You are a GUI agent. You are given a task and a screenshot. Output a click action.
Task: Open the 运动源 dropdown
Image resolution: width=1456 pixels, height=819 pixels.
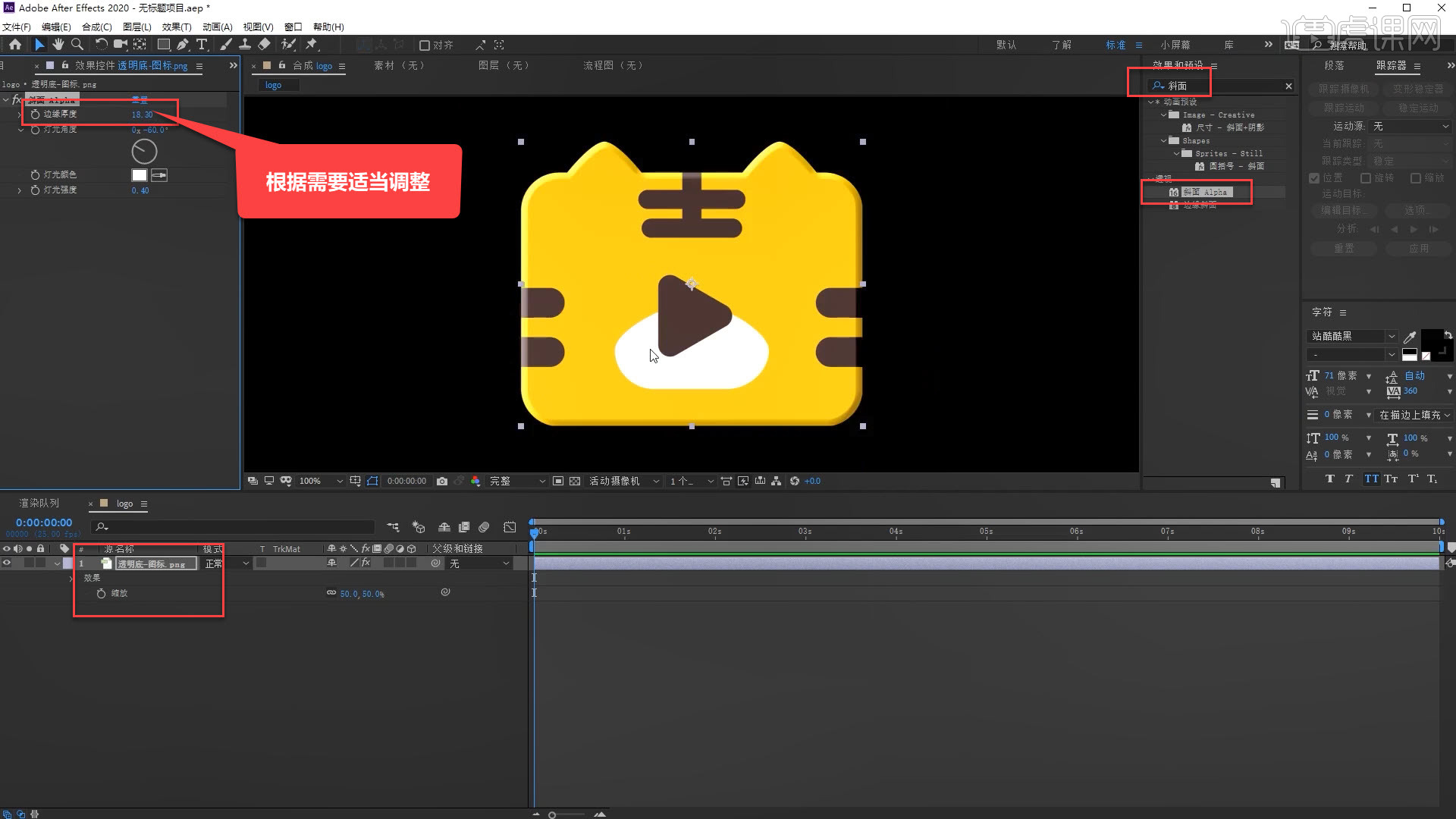(1410, 127)
